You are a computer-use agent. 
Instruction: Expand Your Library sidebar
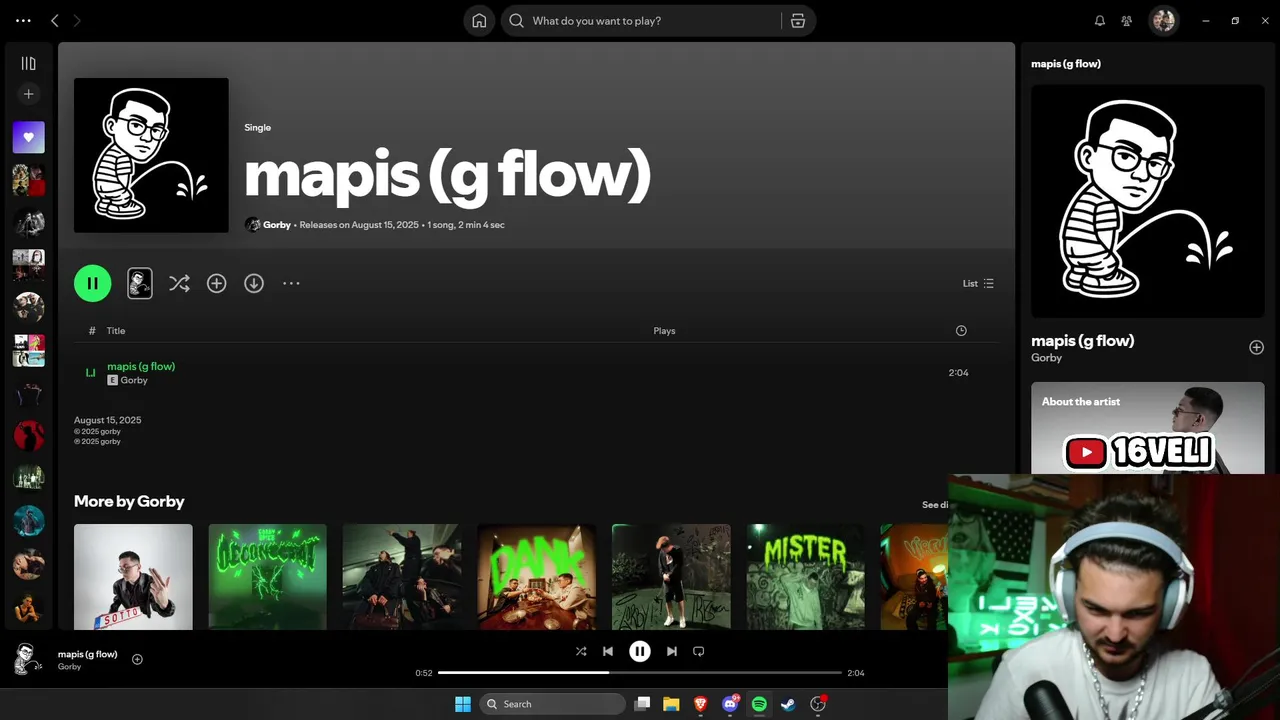point(28,63)
